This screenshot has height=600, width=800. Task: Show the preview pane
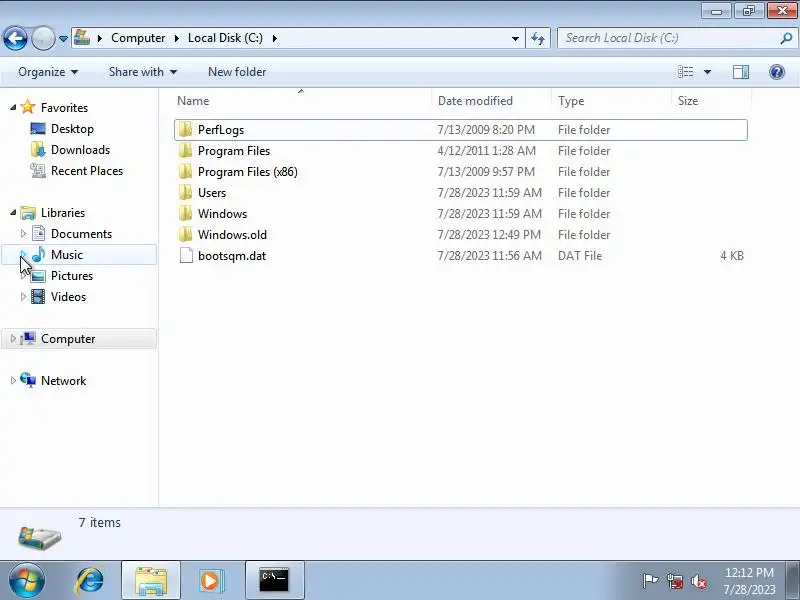coord(741,72)
